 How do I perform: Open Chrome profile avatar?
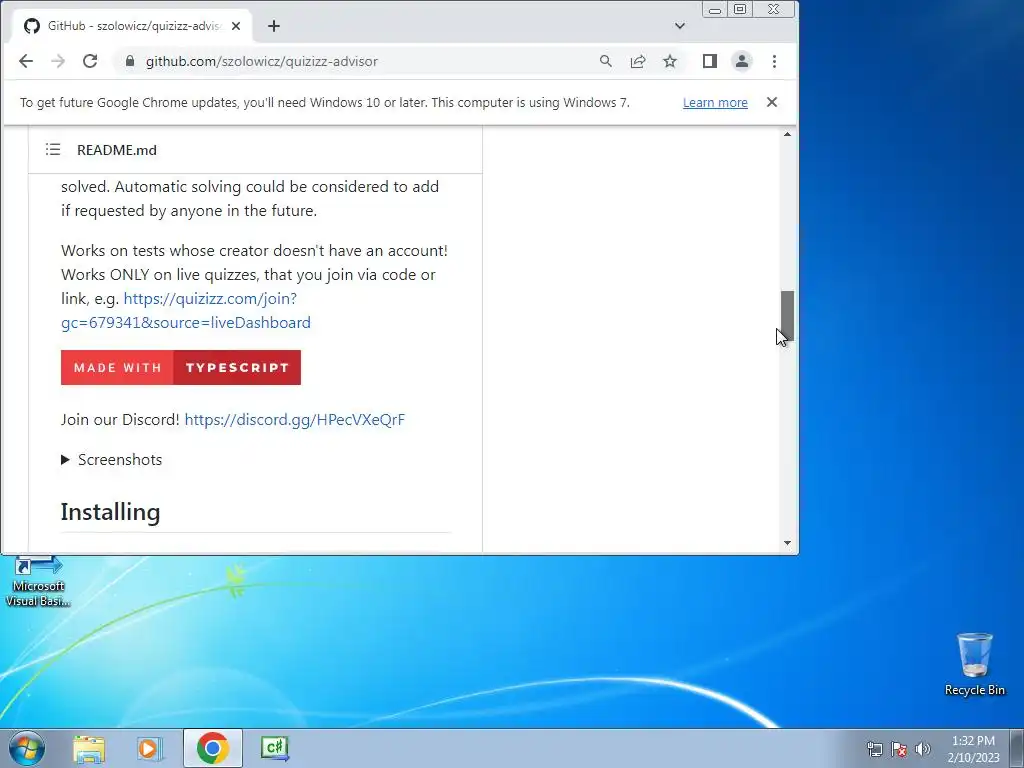point(742,61)
